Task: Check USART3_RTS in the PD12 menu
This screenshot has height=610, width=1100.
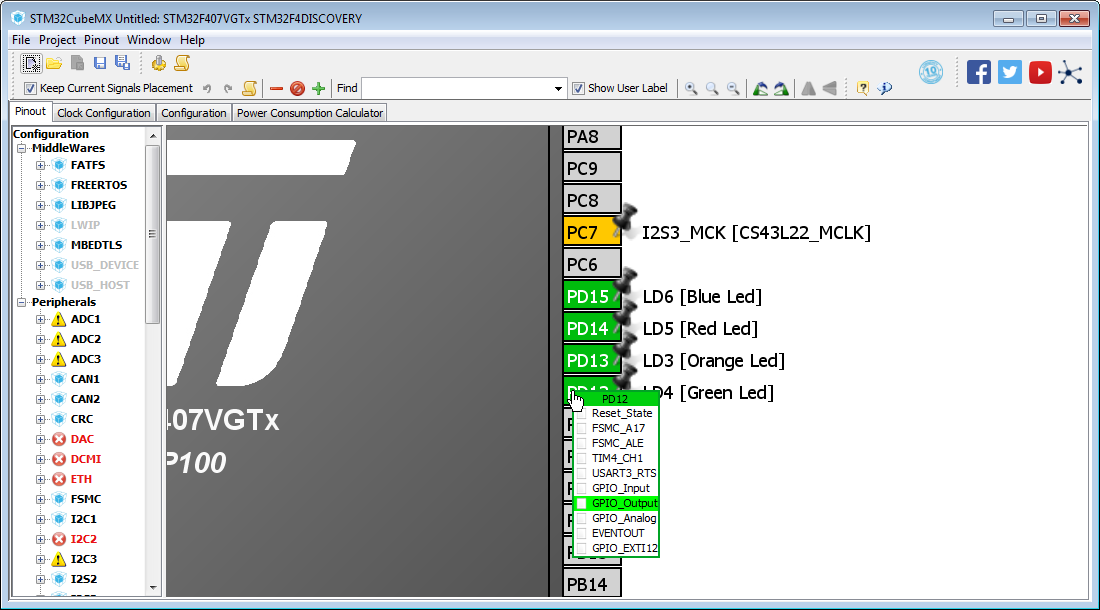Action: pos(582,473)
